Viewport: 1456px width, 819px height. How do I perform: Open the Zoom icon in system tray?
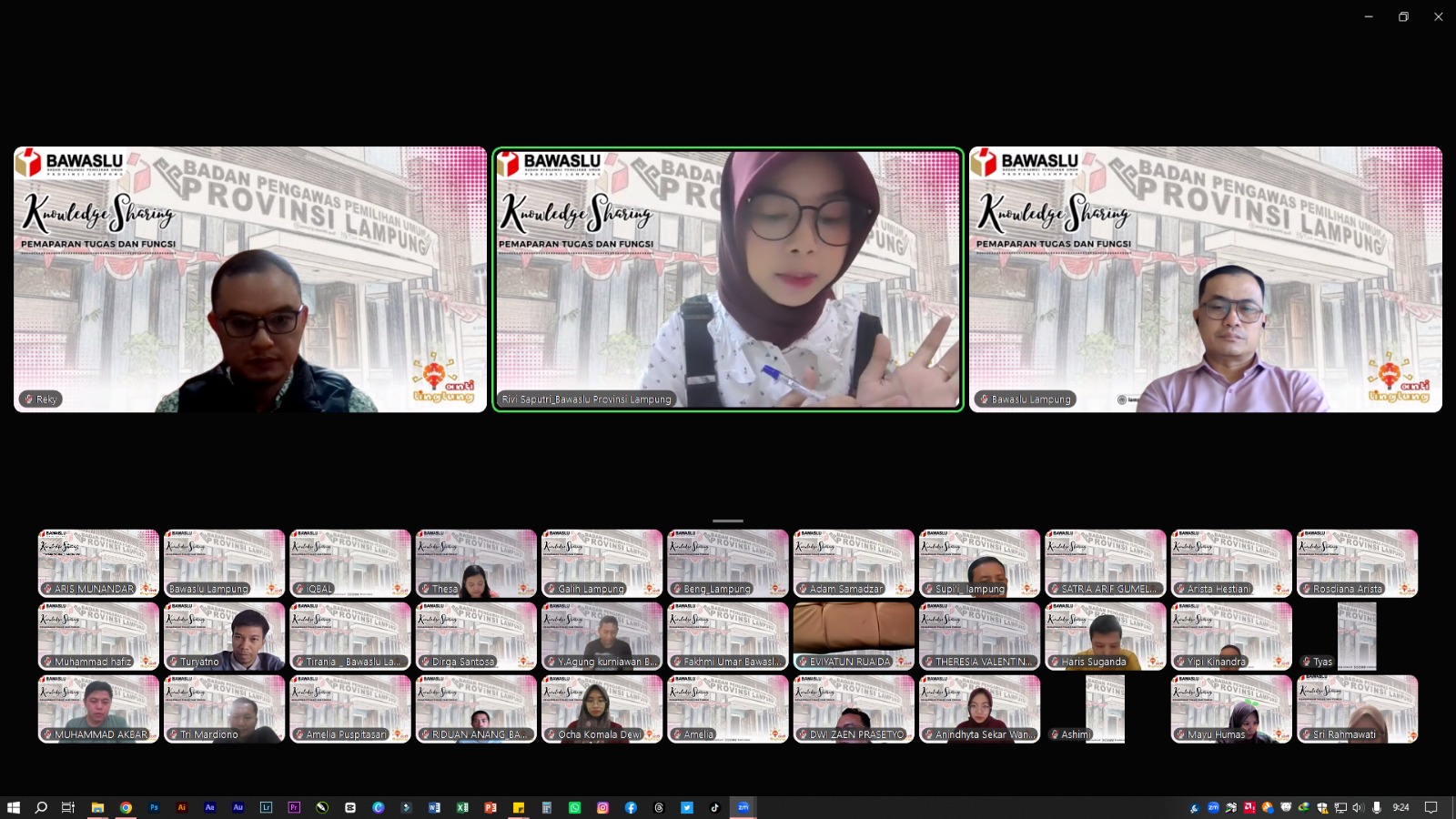1213,807
